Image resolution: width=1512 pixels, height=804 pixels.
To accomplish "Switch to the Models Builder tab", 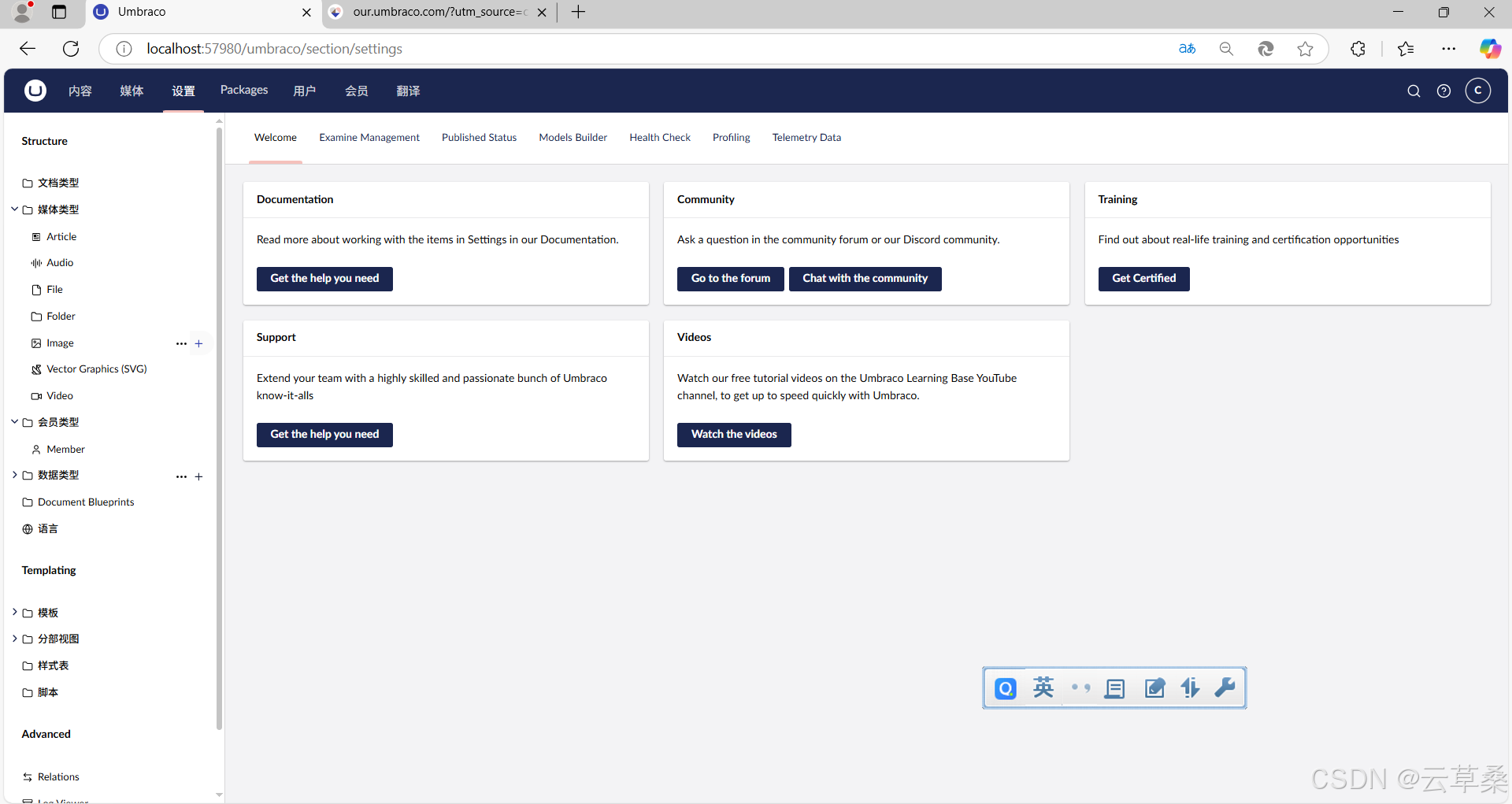I will 573,138.
